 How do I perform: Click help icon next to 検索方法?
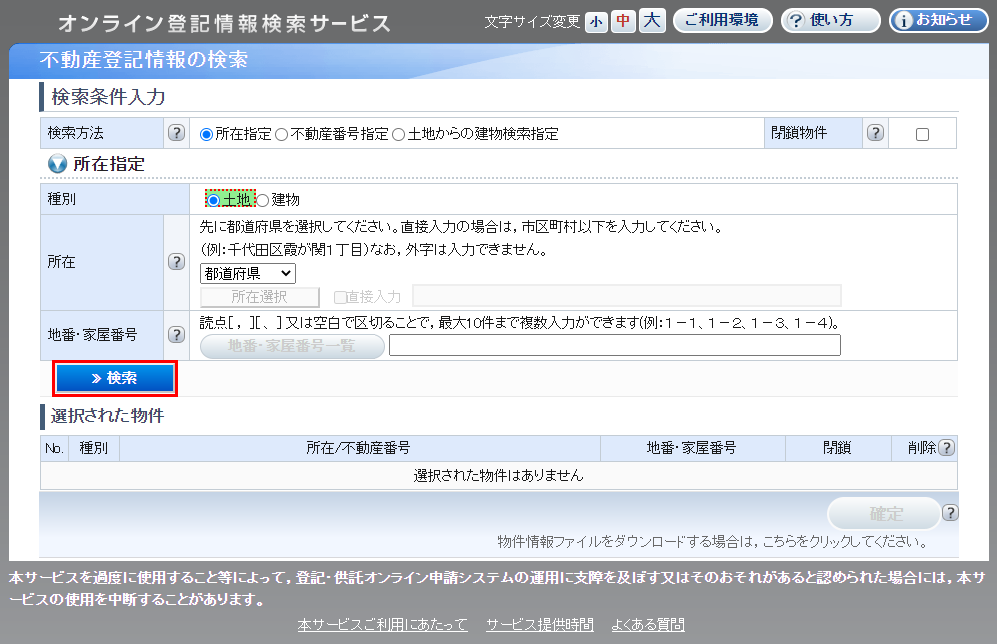click(176, 133)
